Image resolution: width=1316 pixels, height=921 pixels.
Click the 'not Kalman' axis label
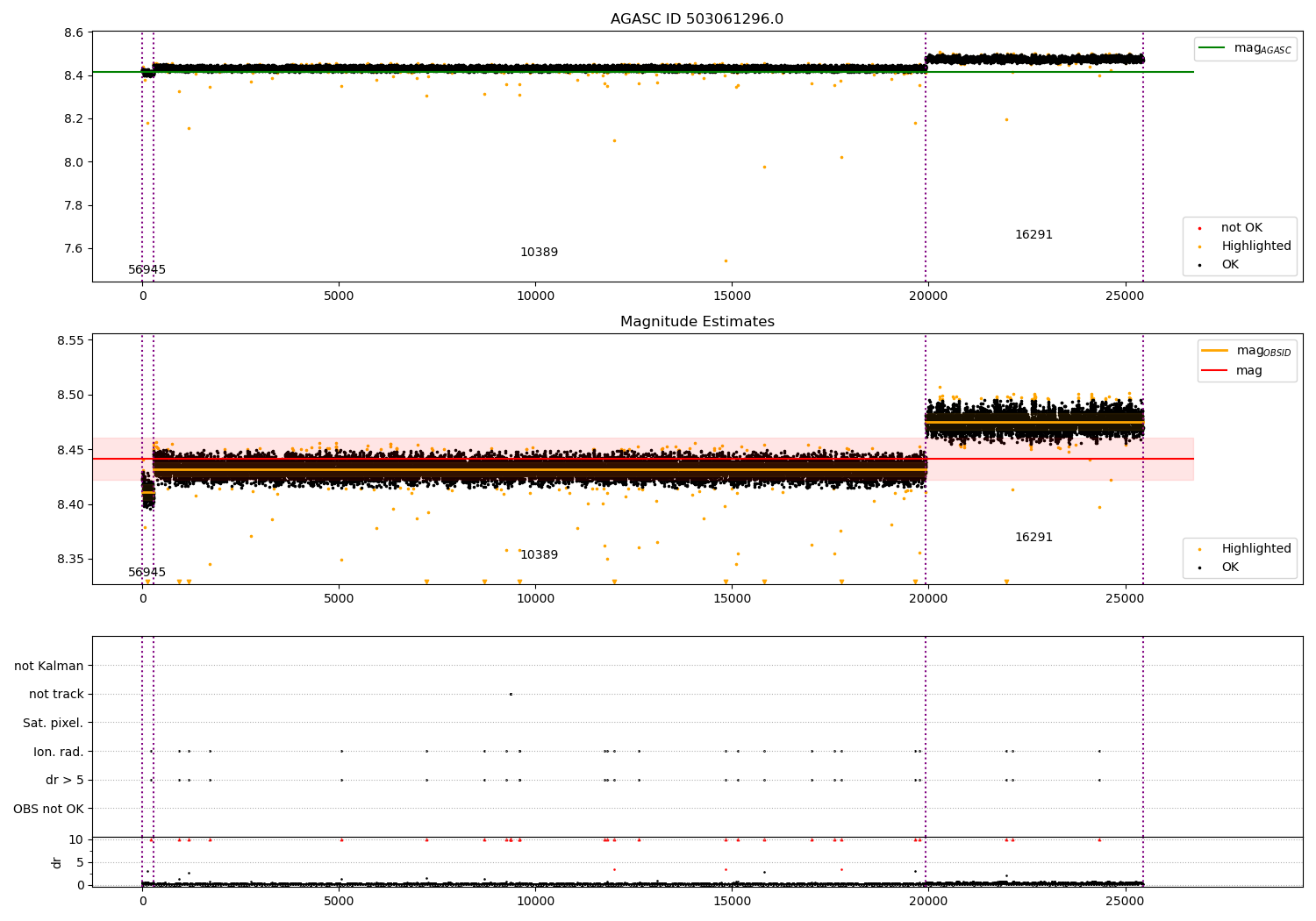point(49,666)
